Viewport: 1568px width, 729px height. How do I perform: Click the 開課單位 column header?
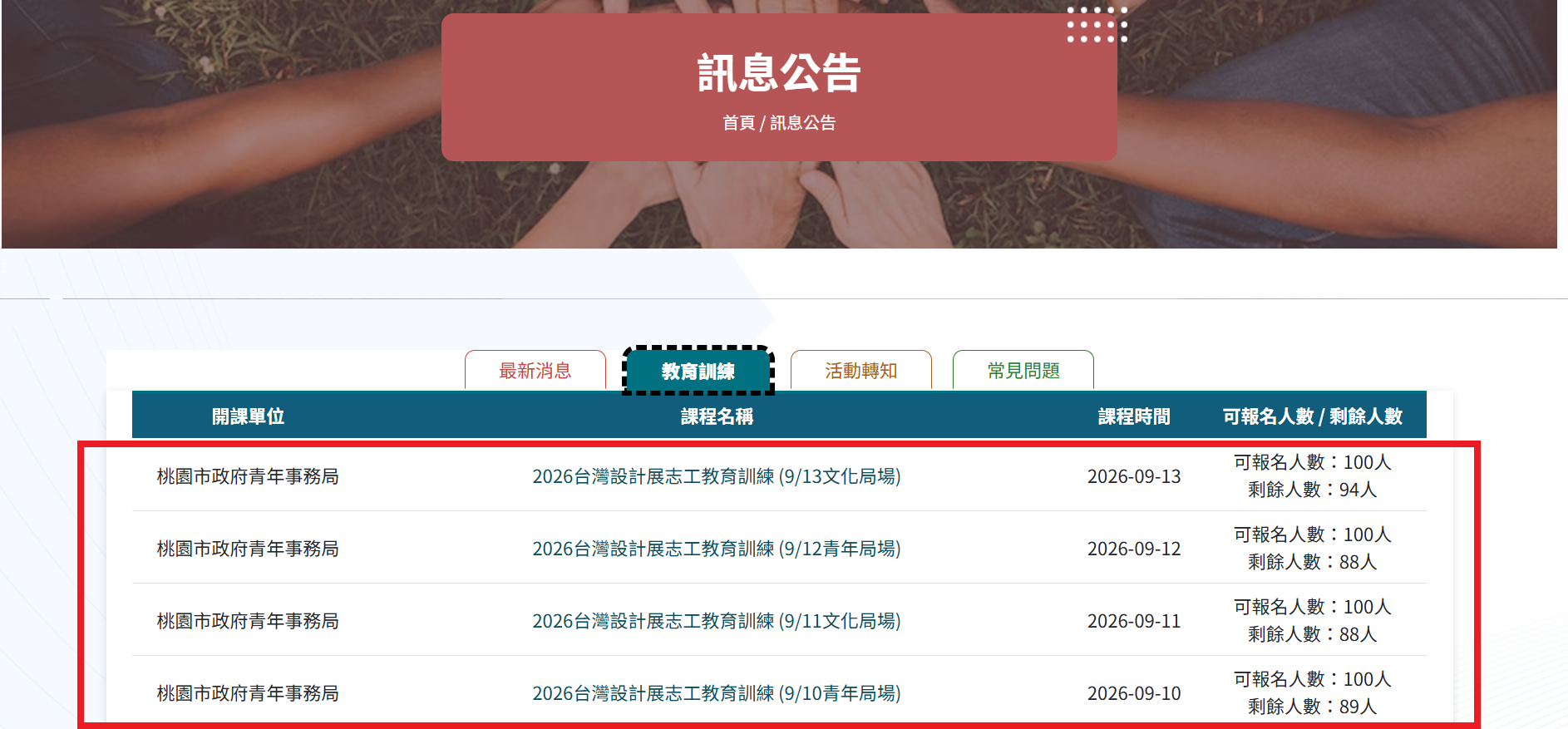click(248, 416)
